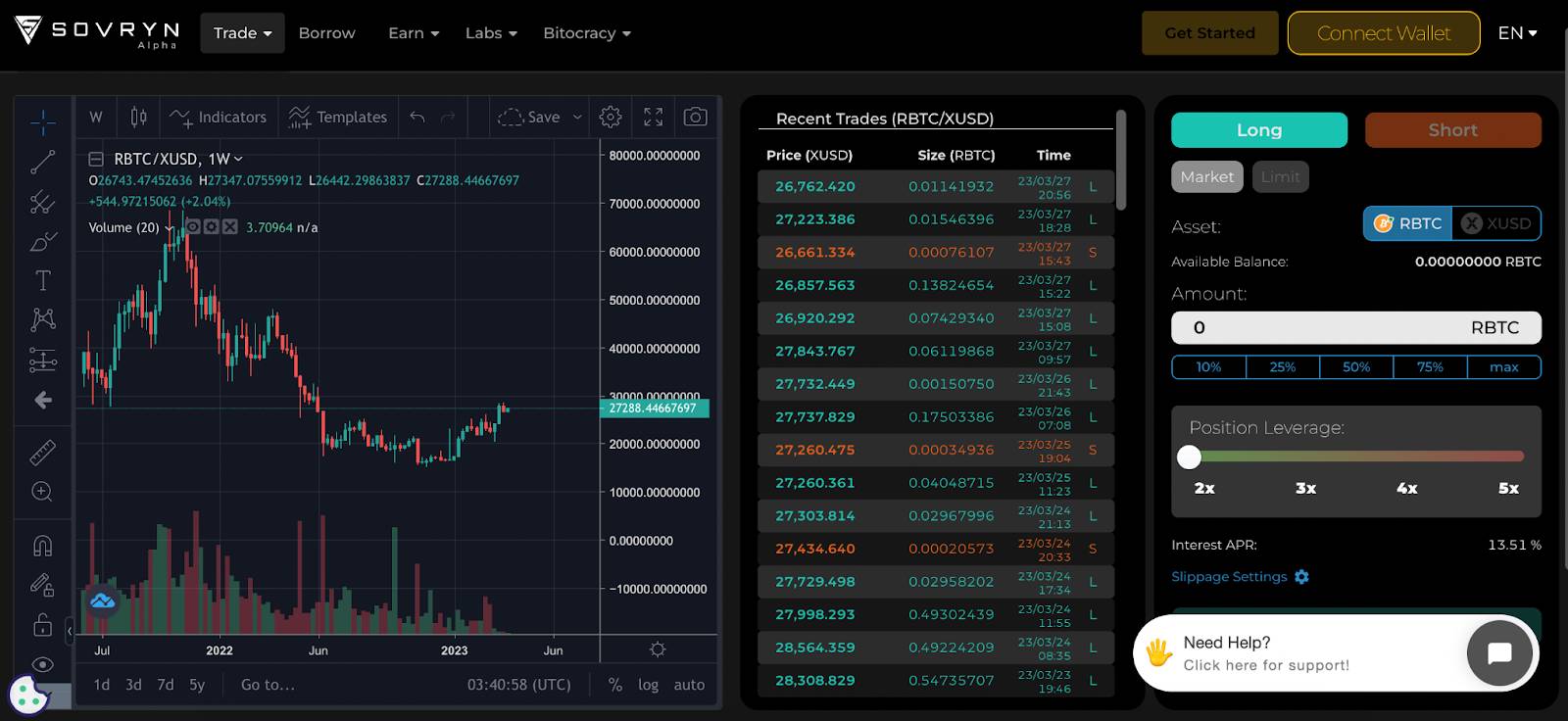
Task: Take chart snapshot with camera icon
Action: pos(695,117)
